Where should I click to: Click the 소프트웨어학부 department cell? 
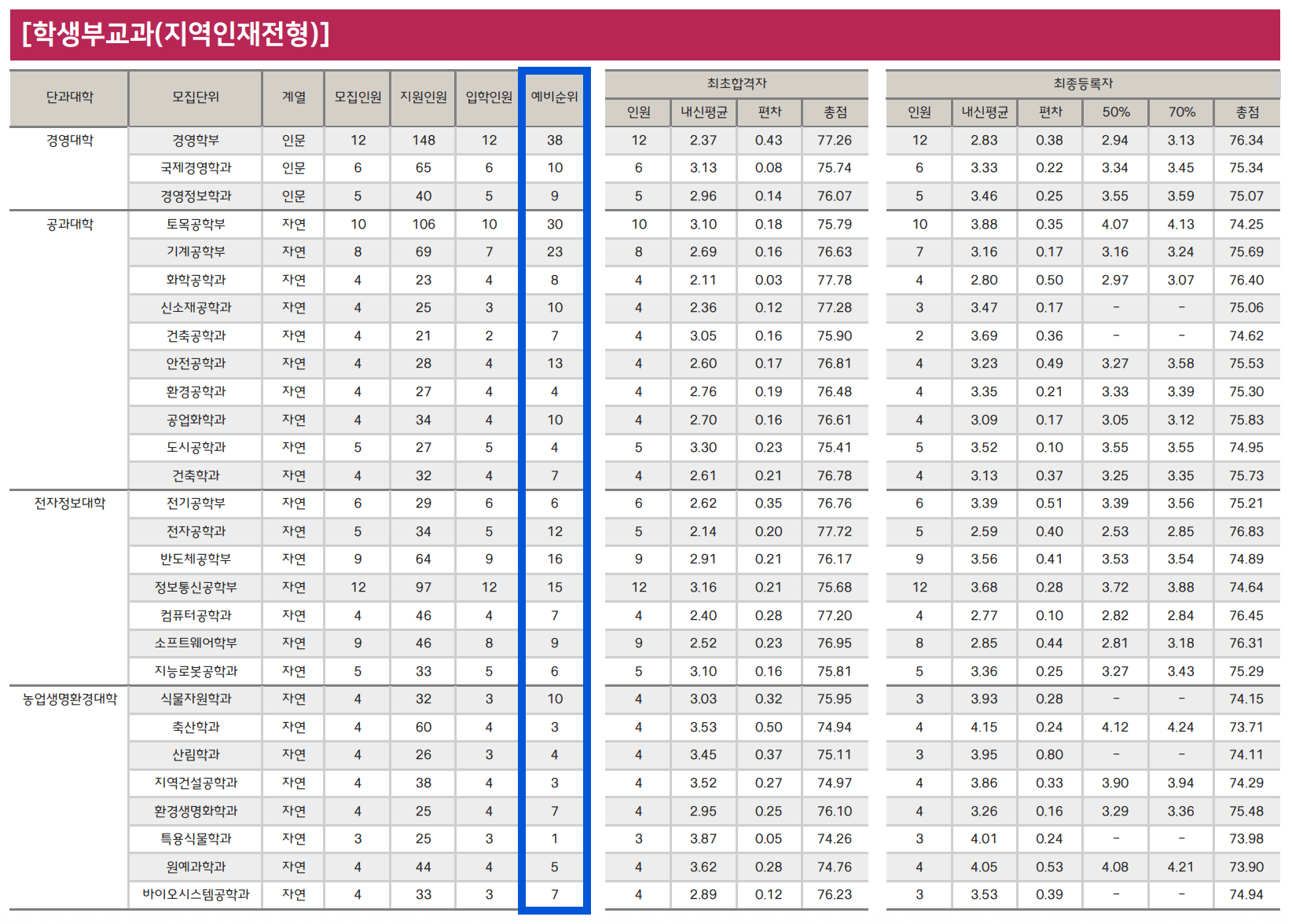(196, 643)
